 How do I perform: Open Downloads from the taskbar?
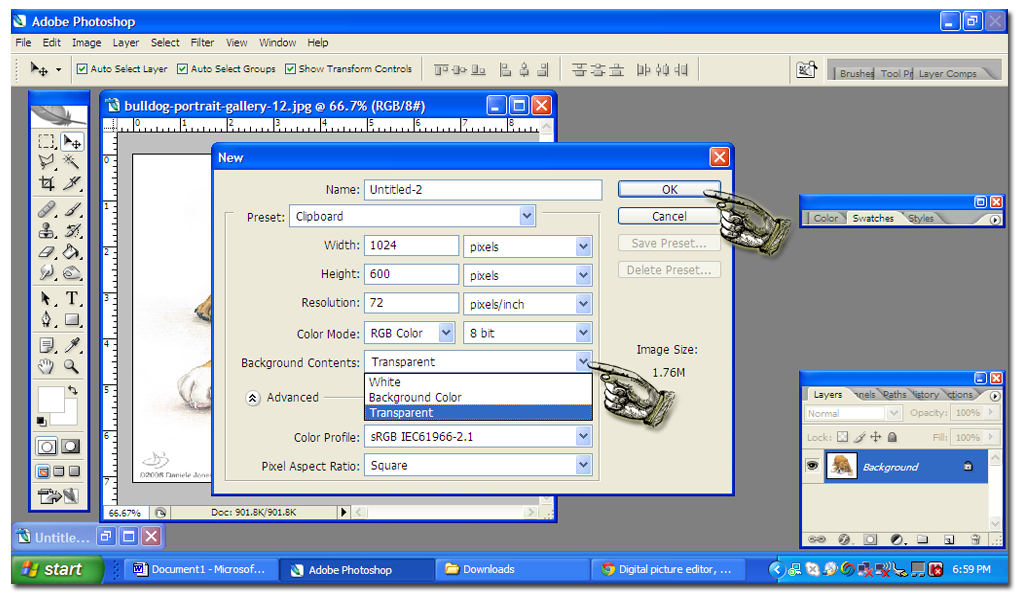[x=512, y=569]
